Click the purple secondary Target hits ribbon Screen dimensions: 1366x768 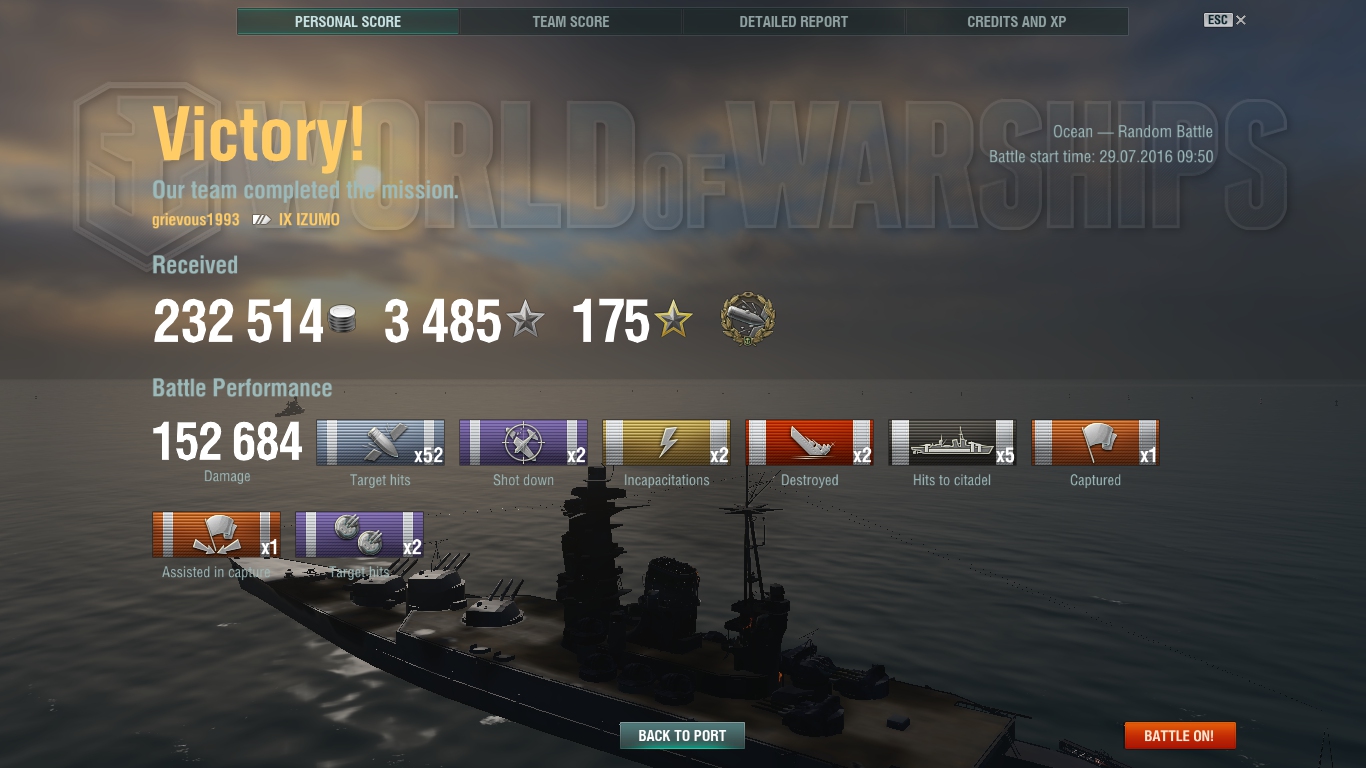359,535
